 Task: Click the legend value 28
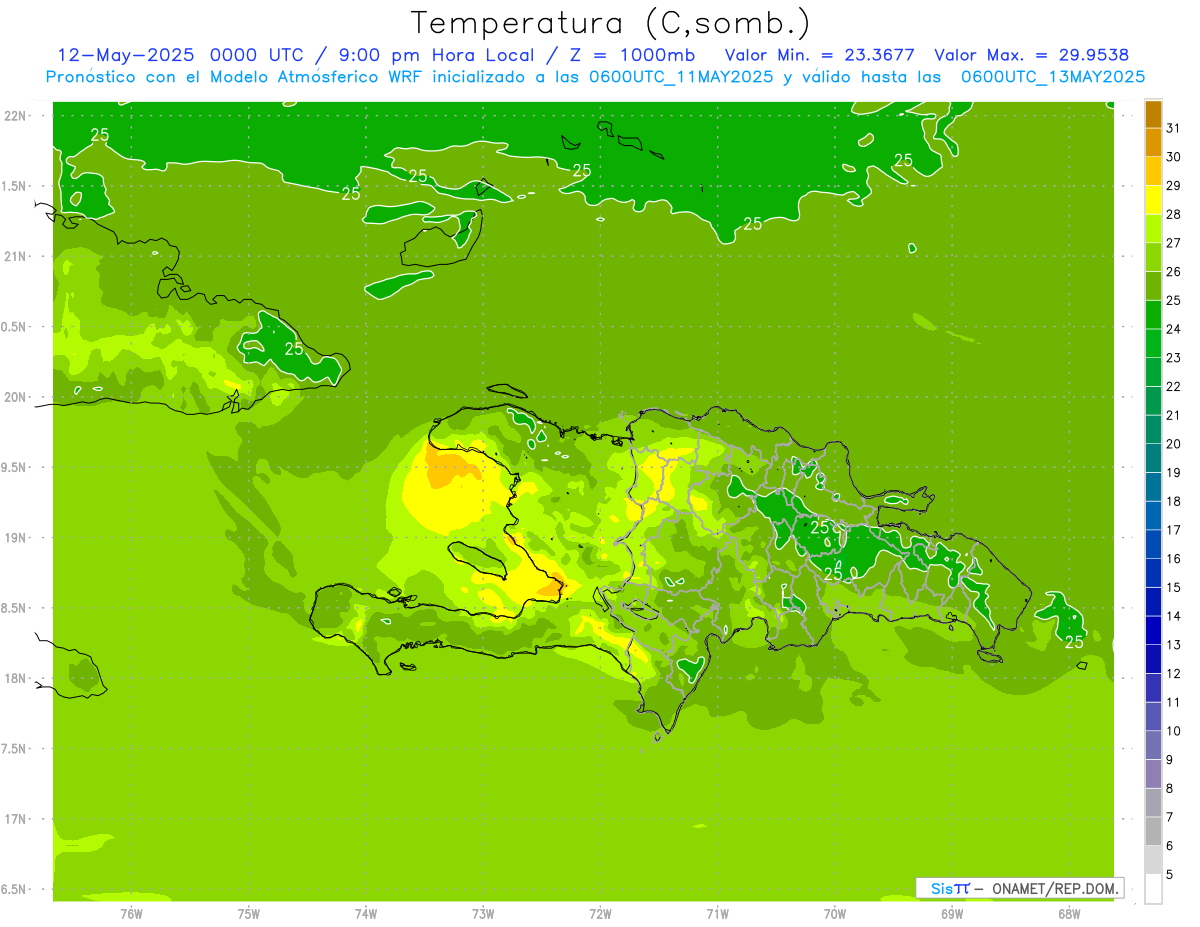[1173, 214]
